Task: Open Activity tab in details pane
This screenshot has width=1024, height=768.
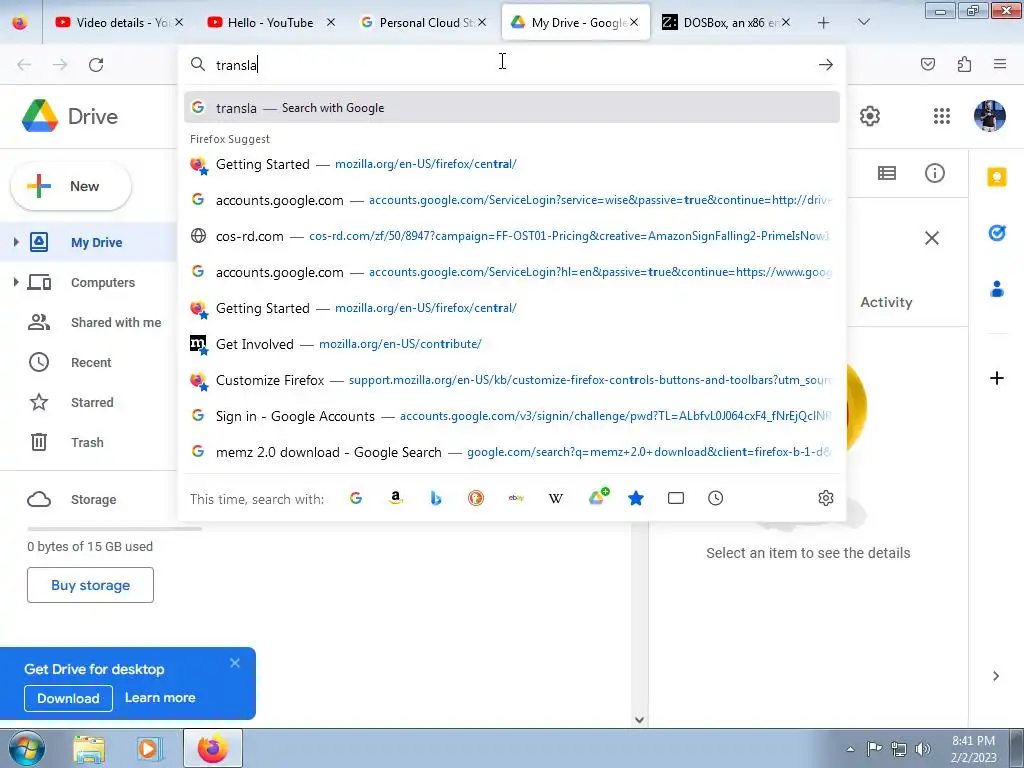Action: (886, 302)
